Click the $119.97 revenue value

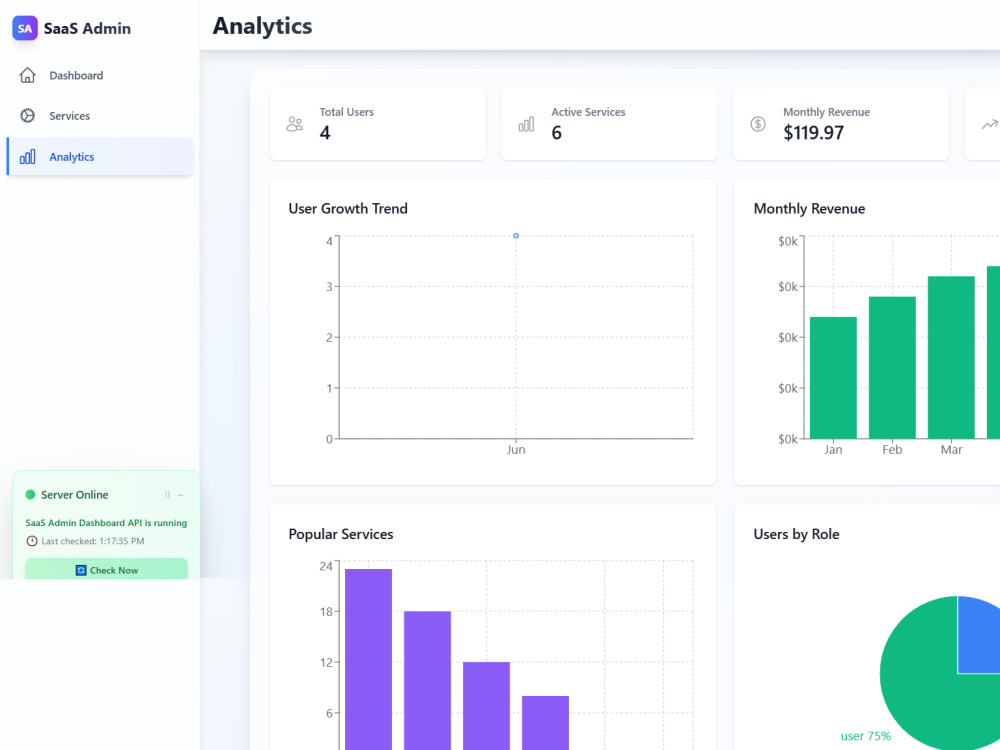(813, 133)
